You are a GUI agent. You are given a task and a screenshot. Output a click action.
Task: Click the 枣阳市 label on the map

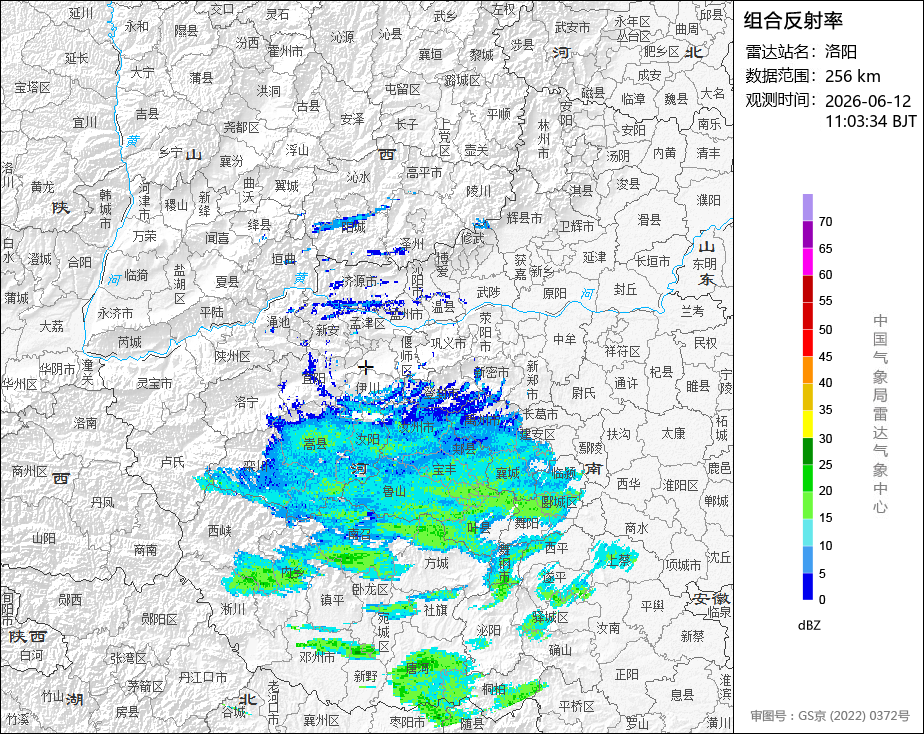tap(407, 722)
